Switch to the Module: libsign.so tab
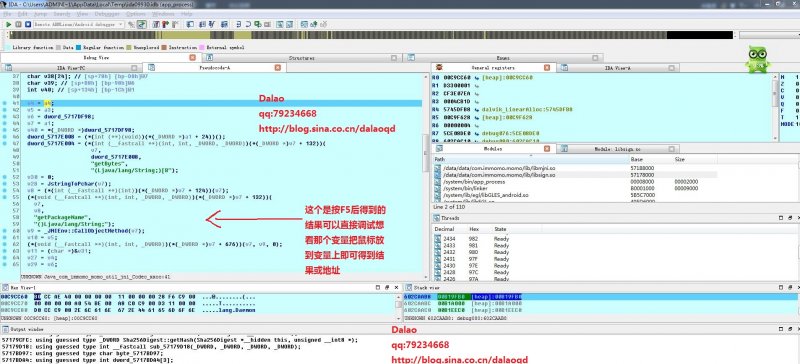 pos(617,149)
